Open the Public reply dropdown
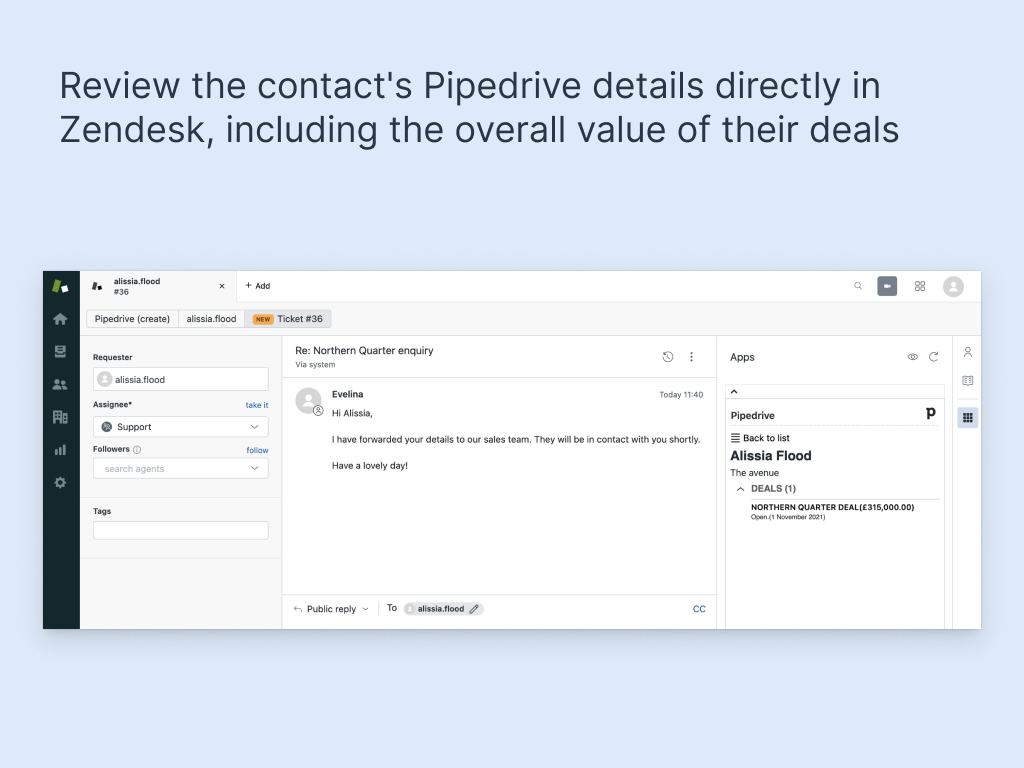The image size is (1024, 768). coord(330,608)
